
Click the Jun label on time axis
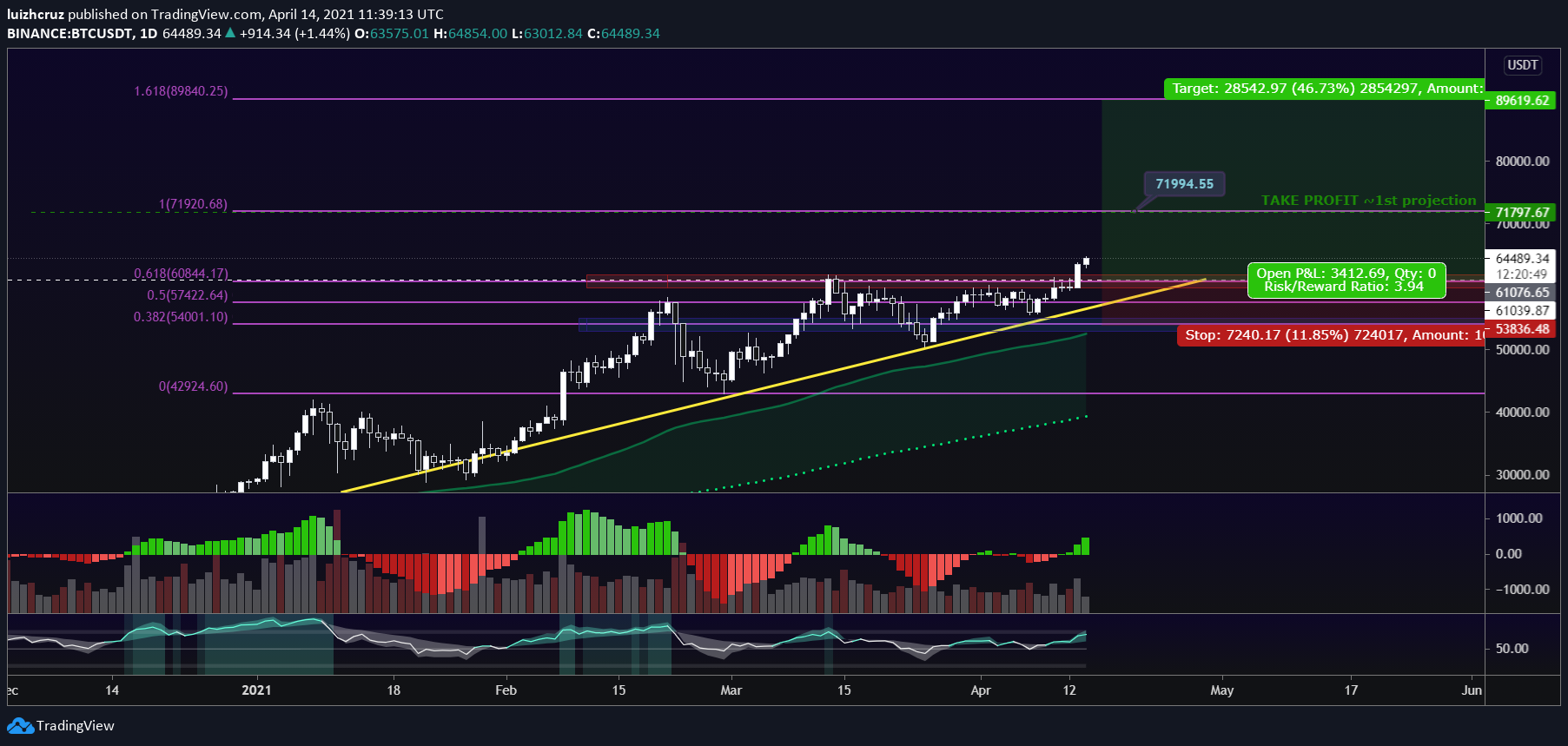click(x=1472, y=690)
